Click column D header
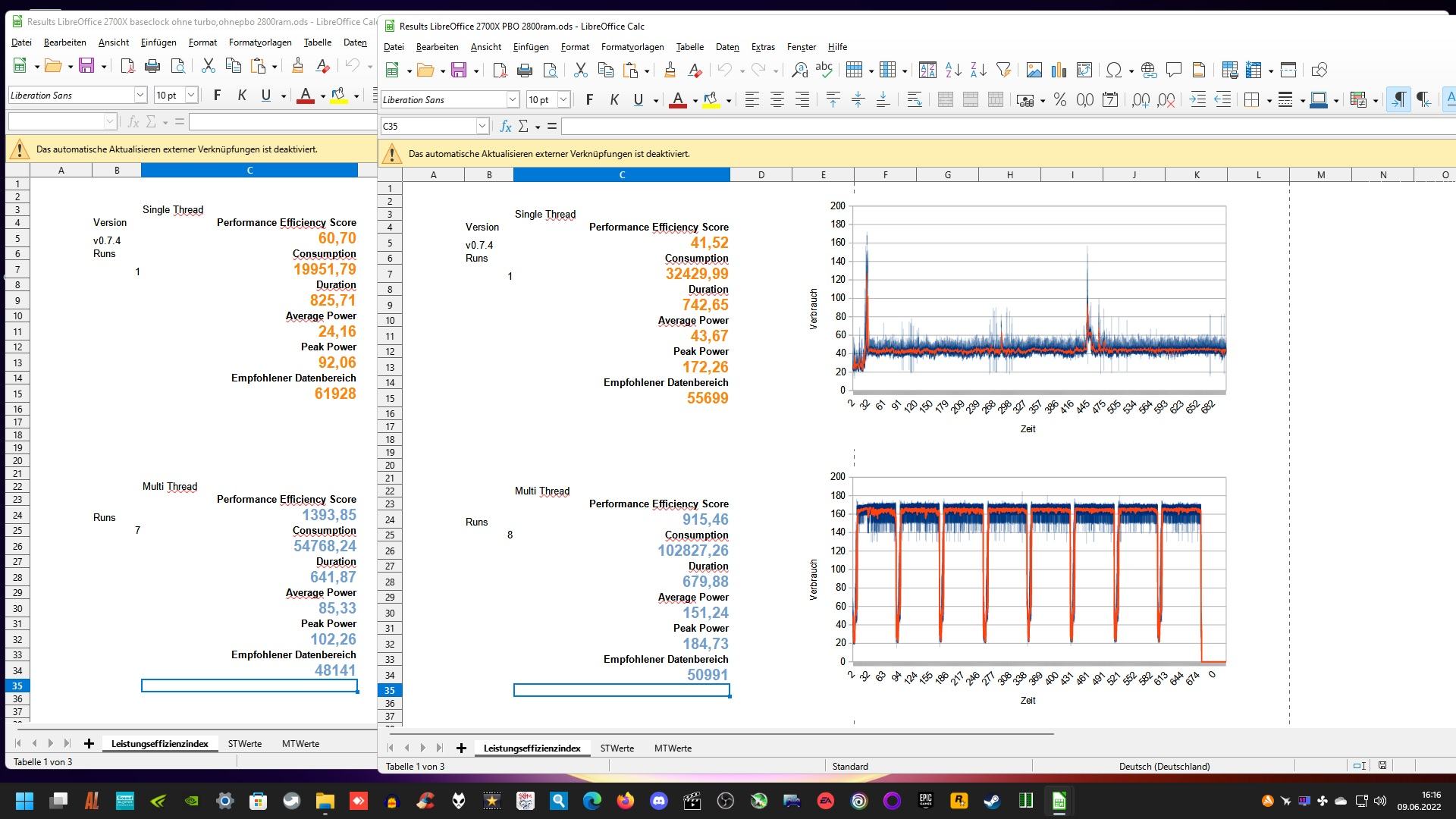Viewport: 1456px width, 819px height. coord(761,175)
